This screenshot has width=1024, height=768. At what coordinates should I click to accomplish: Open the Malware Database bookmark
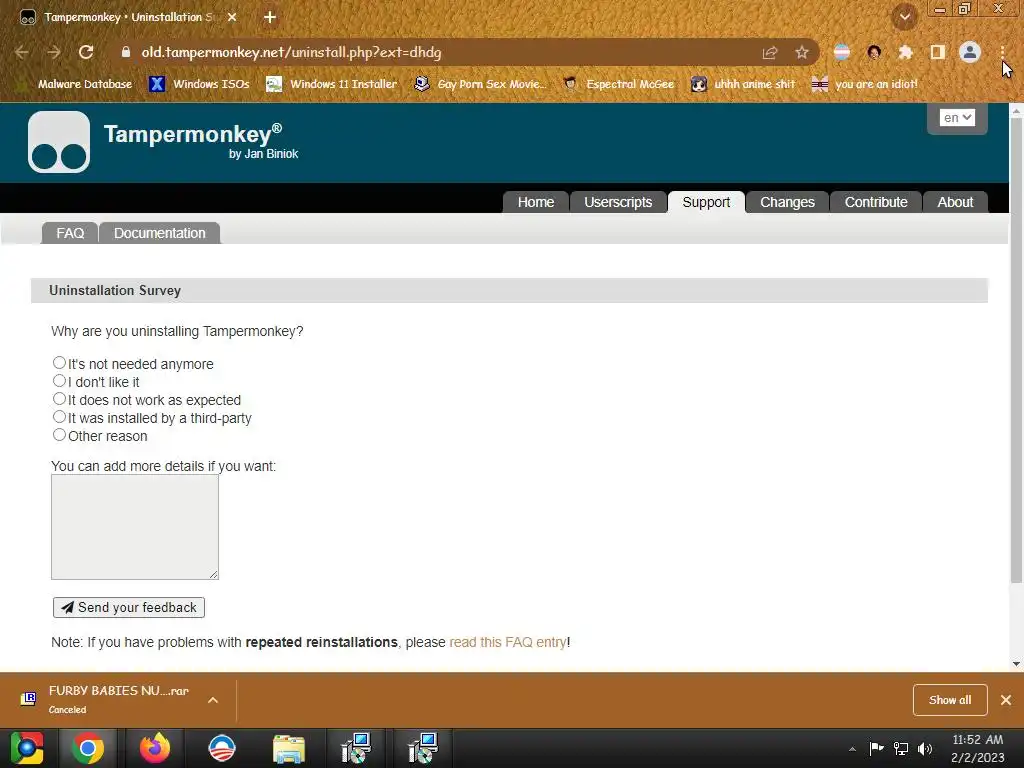pyautogui.click(x=74, y=84)
